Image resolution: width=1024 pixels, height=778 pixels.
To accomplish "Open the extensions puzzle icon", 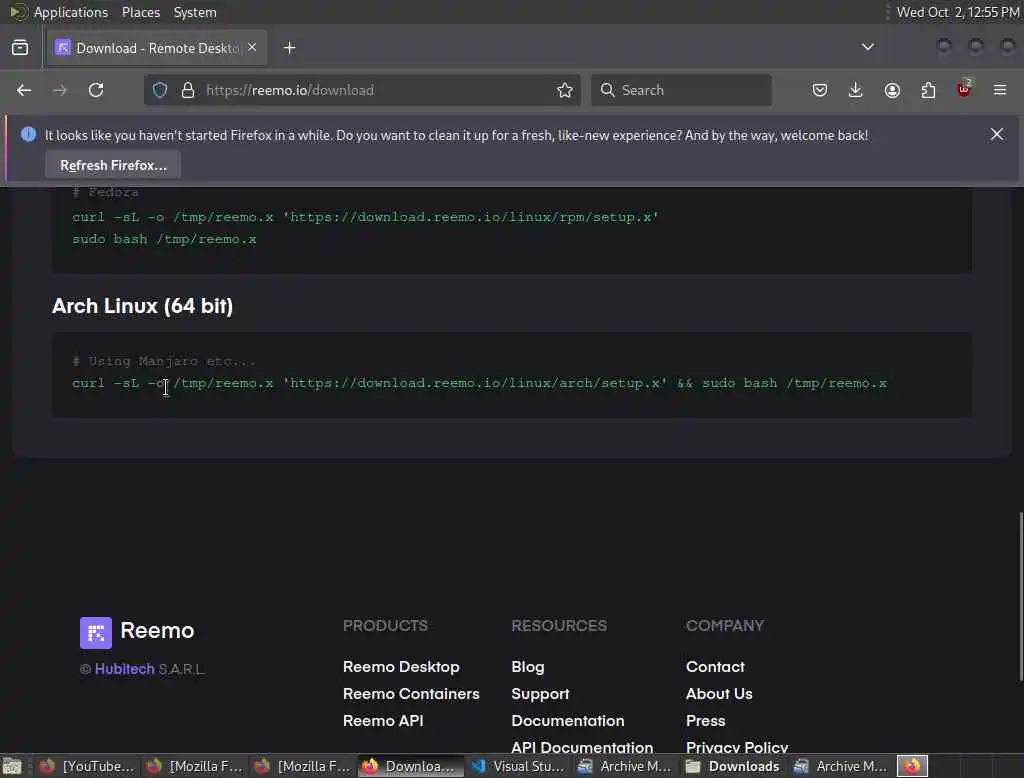I will (x=928, y=90).
